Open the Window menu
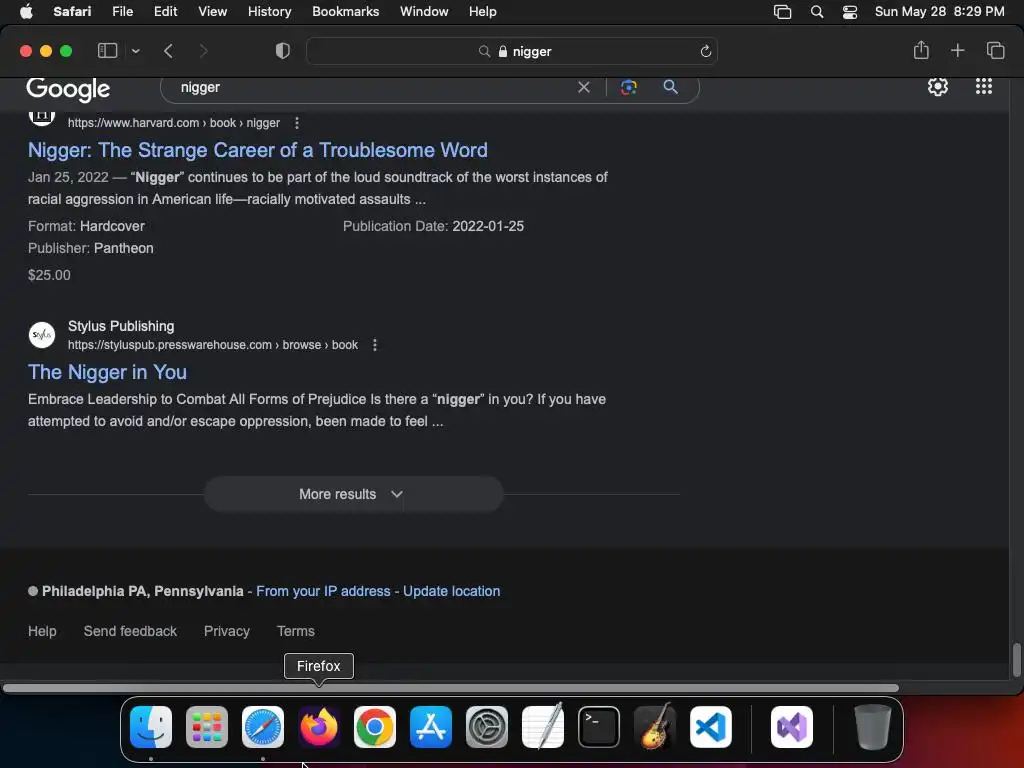Screen dimensions: 1024x768 (x=424, y=12)
